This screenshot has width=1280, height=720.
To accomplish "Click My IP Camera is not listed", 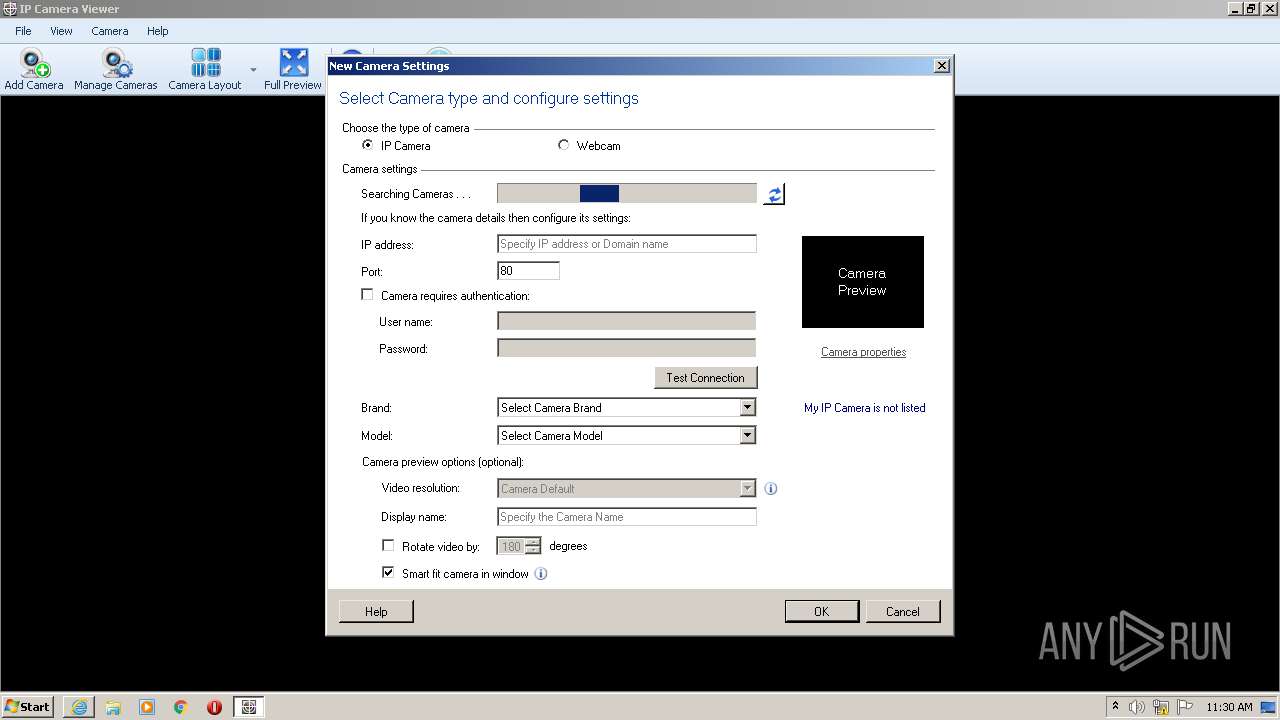I will (865, 408).
